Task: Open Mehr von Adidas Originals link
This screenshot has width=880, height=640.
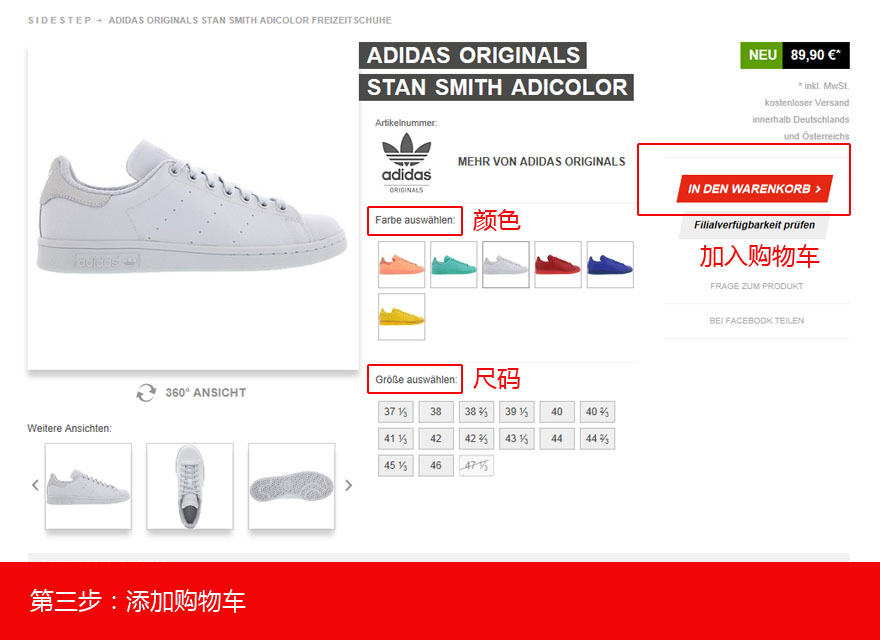Action: (x=542, y=162)
